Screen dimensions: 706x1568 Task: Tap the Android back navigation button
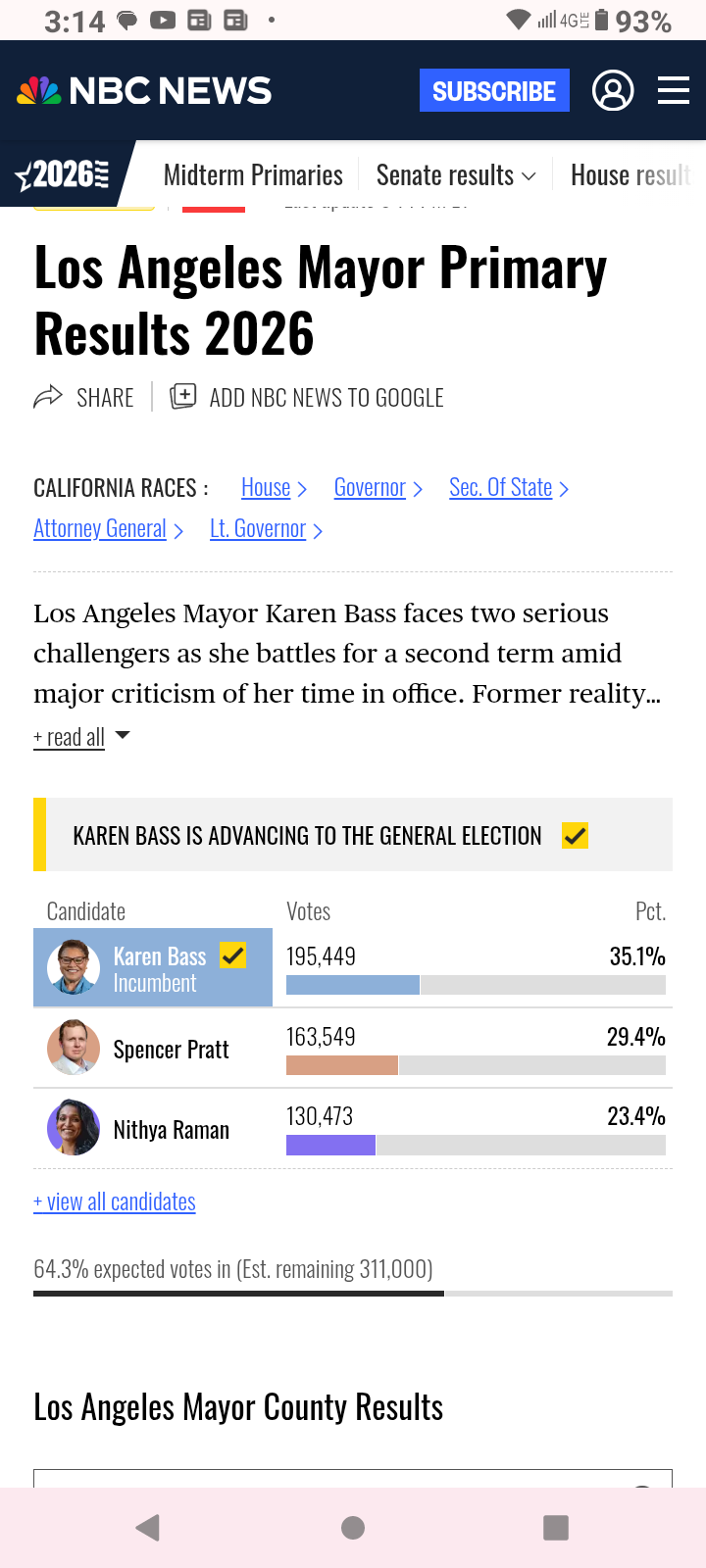pos(148,1528)
